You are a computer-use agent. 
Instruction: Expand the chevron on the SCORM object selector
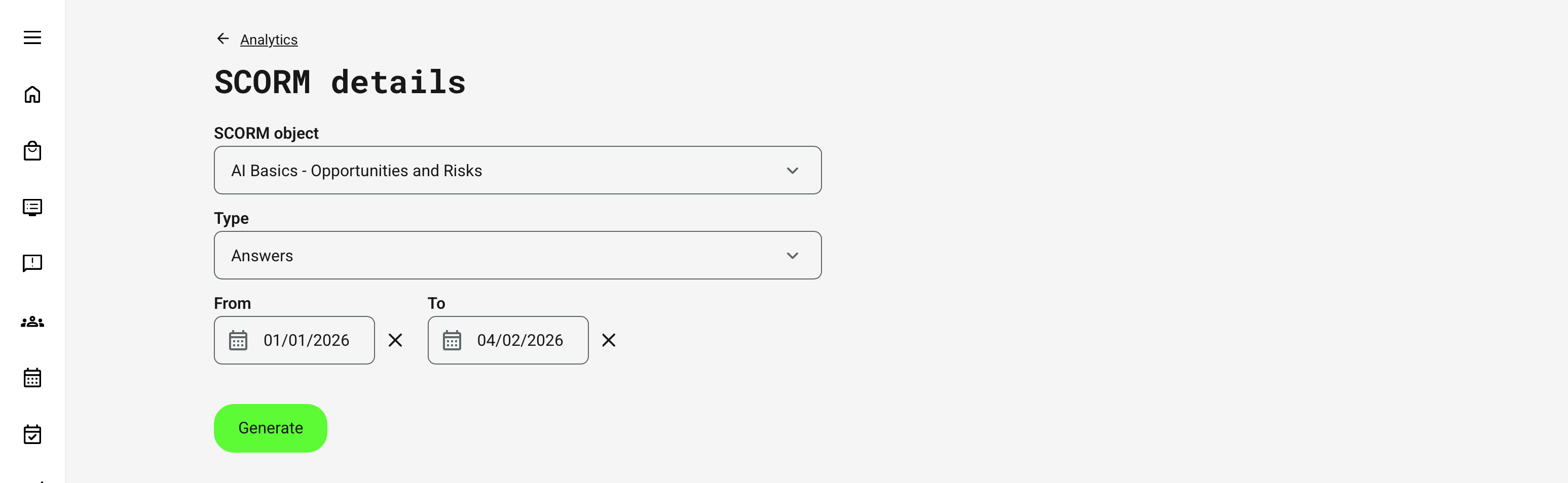793,170
